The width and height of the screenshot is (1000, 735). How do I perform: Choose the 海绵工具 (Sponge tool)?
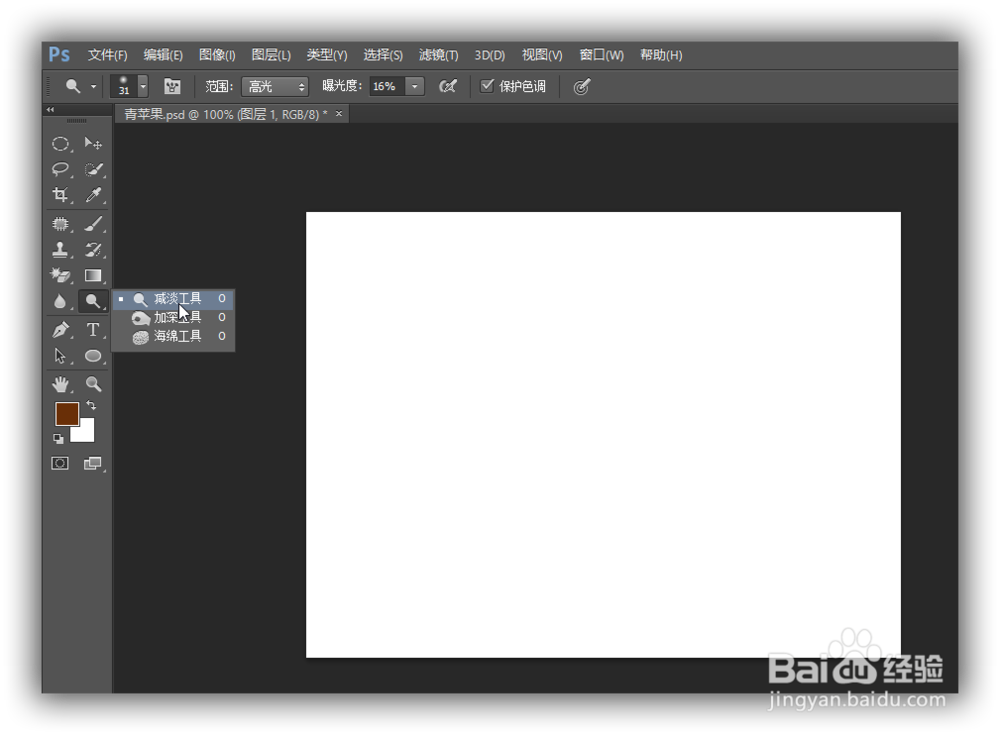[175, 336]
